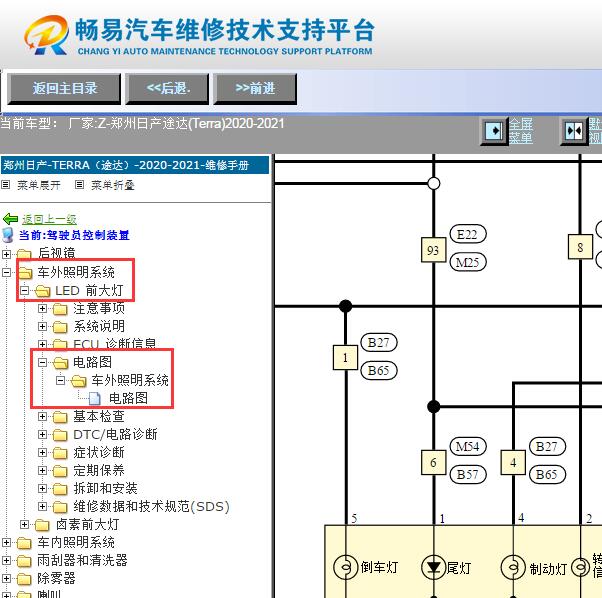Viewport: 602px width, 598px height.
Task: Click the icon before 菜单展开
Action: coord(5,185)
